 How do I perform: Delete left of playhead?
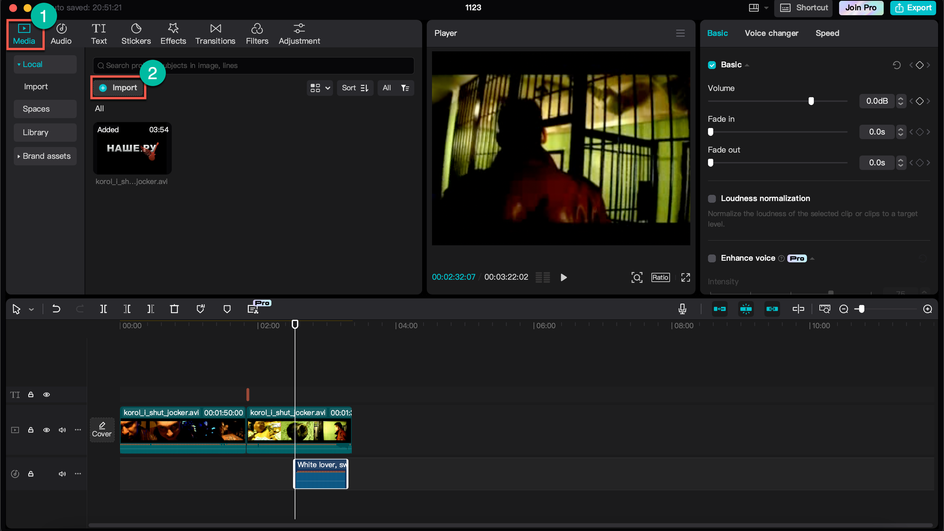[x=127, y=309]
